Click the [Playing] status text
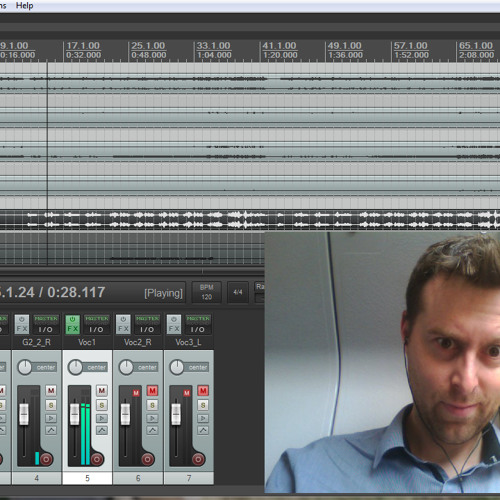Screen dimensions: 500x500 (x=163, y=293)
